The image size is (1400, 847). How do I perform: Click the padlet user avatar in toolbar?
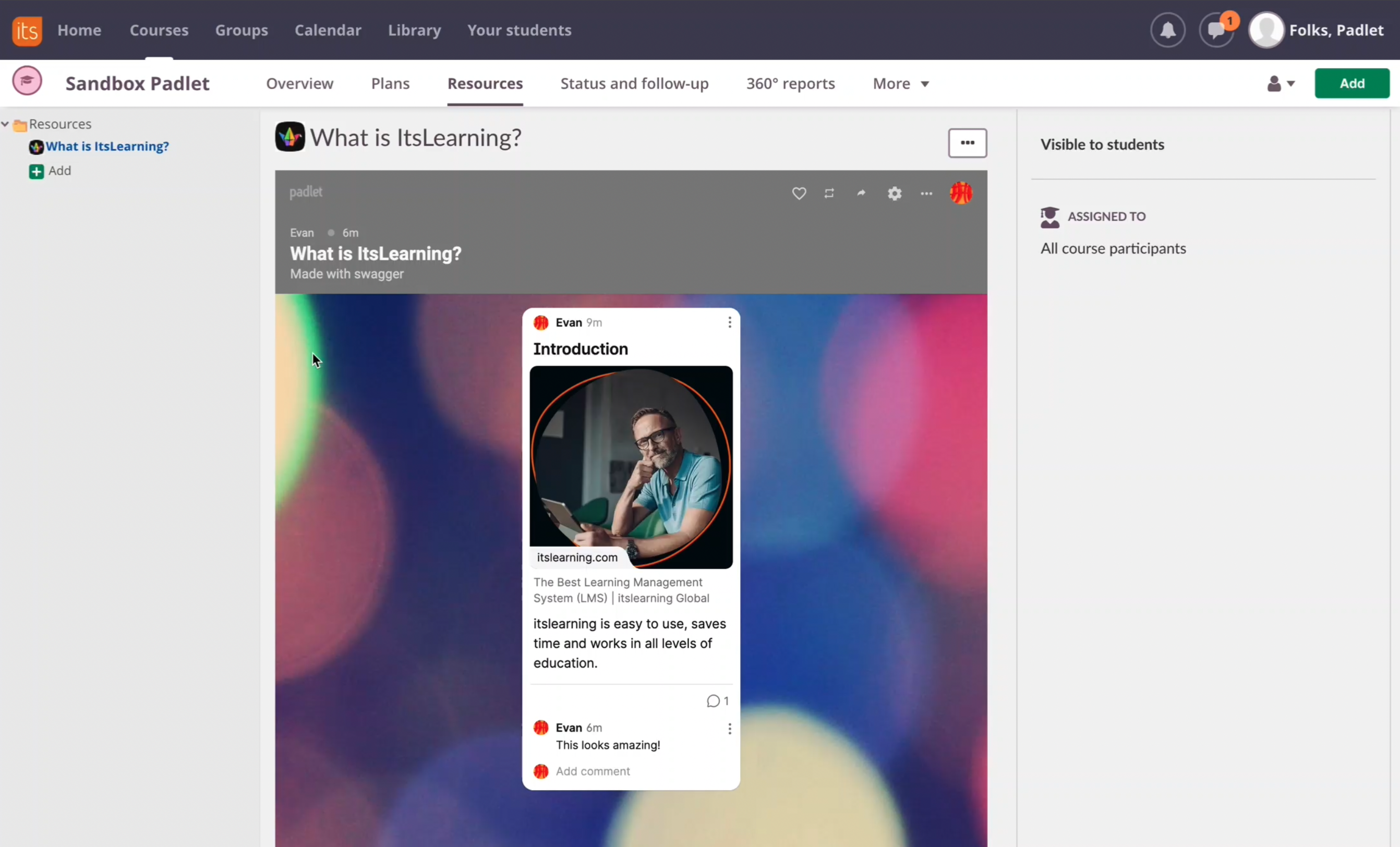(x=961, y=193)
